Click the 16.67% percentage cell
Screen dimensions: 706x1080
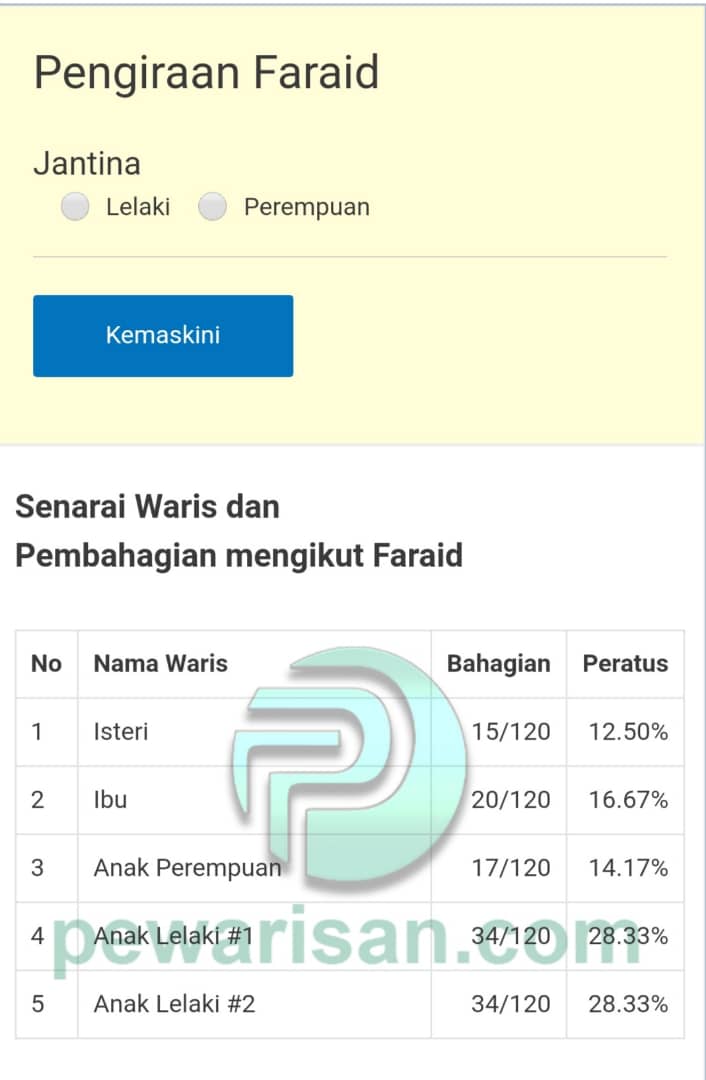(628, 800)
